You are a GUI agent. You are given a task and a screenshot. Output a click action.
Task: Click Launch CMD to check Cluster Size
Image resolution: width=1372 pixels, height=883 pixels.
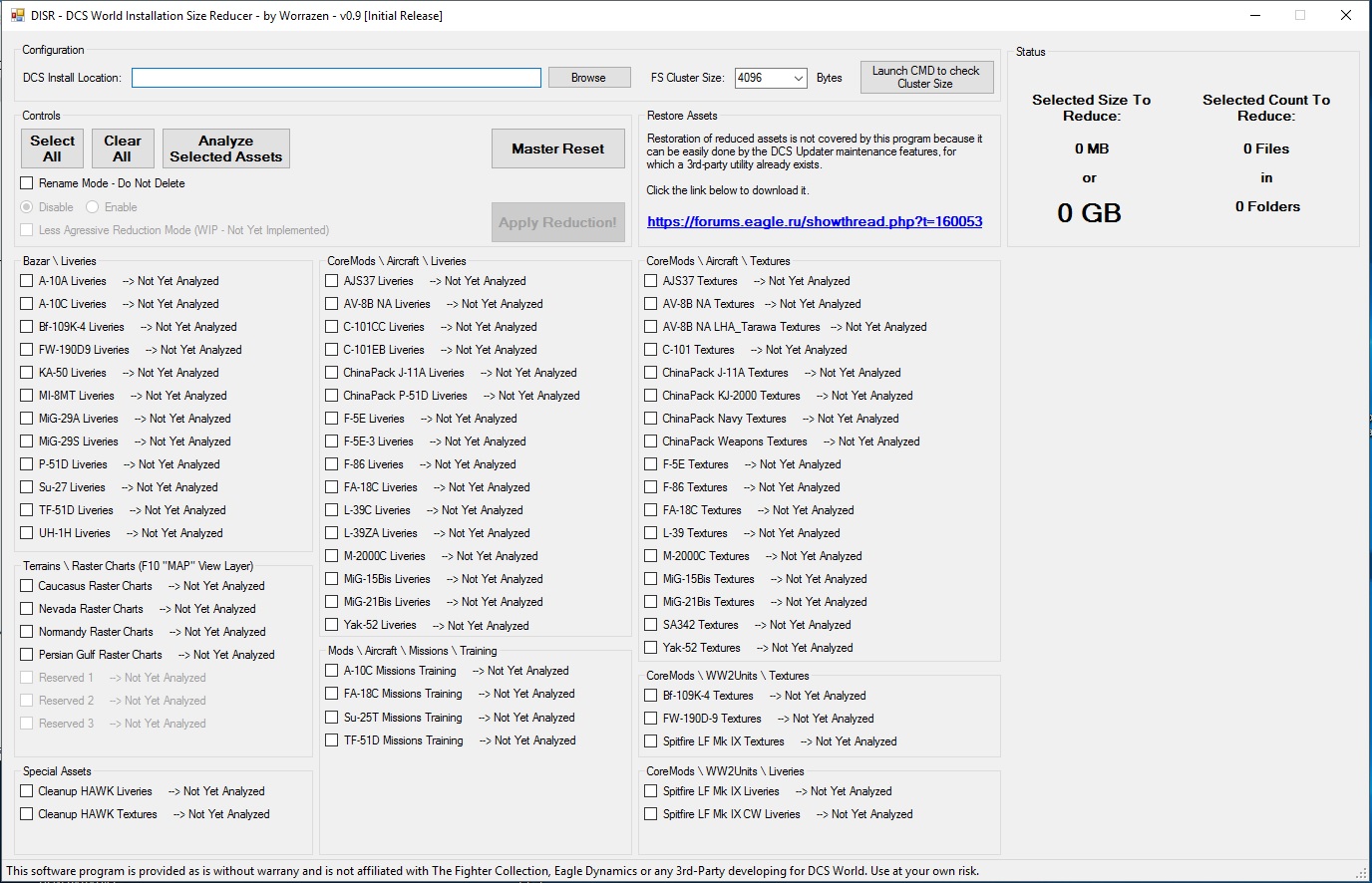[x=925, y=78]
